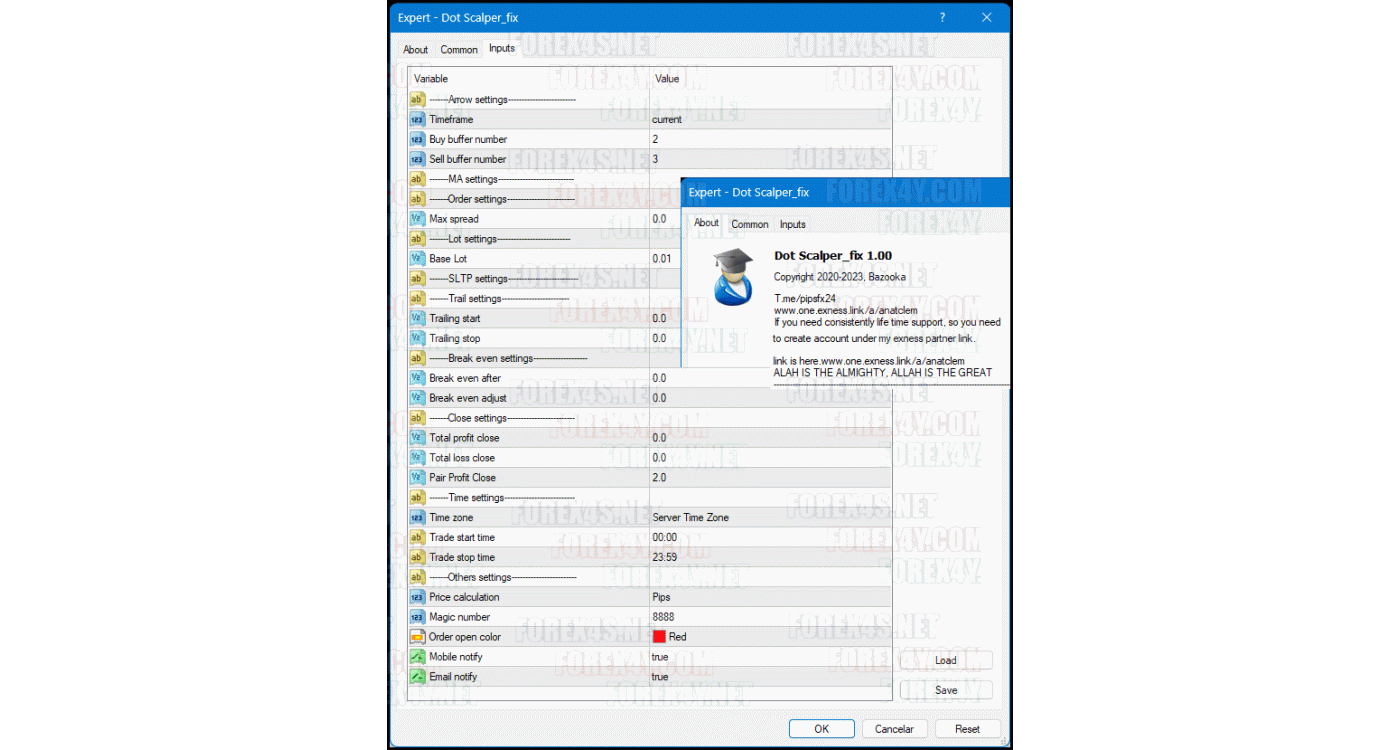Click the Trade start time icon

(417, 538)
